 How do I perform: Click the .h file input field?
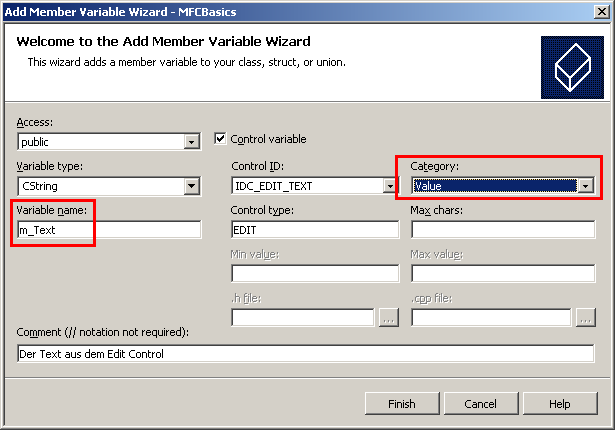303,317
